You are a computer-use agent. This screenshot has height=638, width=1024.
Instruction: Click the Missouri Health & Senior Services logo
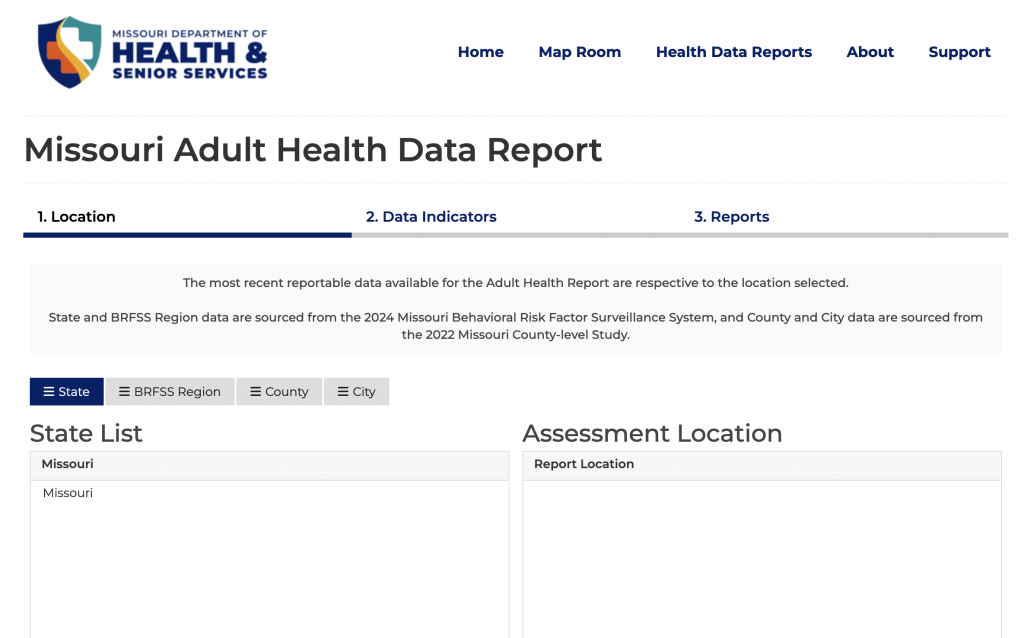click(x=152, y=52)
